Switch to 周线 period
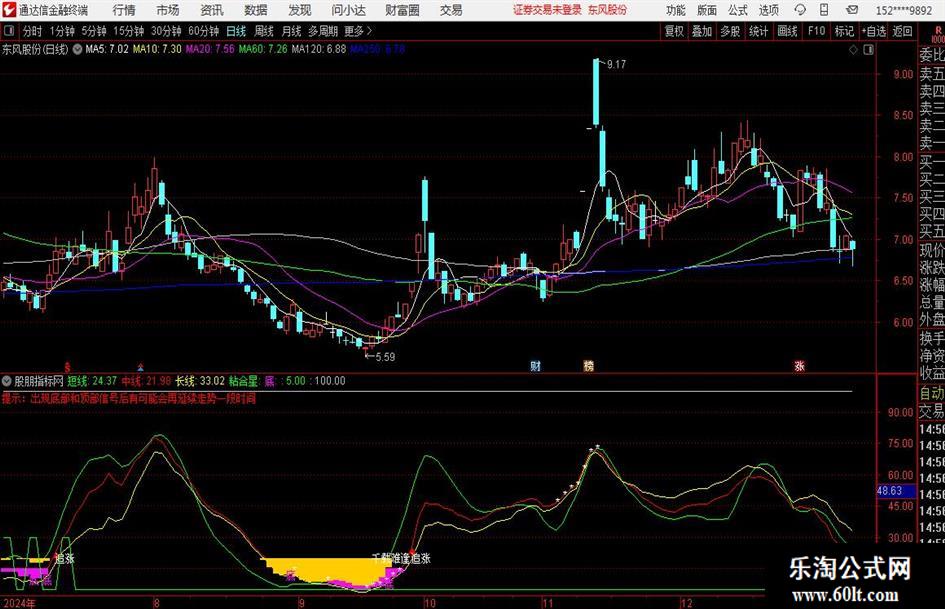The height and width of the screenshot is (609, 945). 264,31
